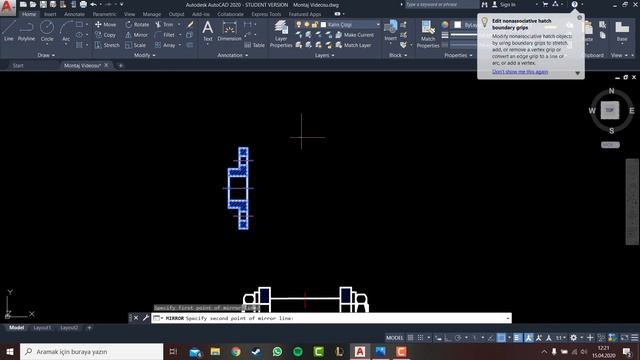This screenshot has height=360, width=640.
Task: Toggle polar tracking in status bar
Action: tap(458, 338)
